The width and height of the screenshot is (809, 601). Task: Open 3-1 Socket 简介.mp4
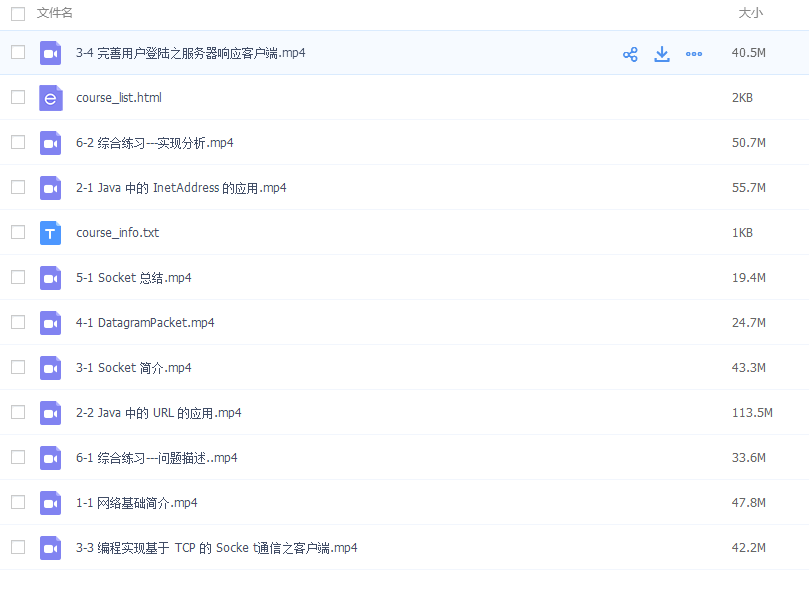coord(134,368)
